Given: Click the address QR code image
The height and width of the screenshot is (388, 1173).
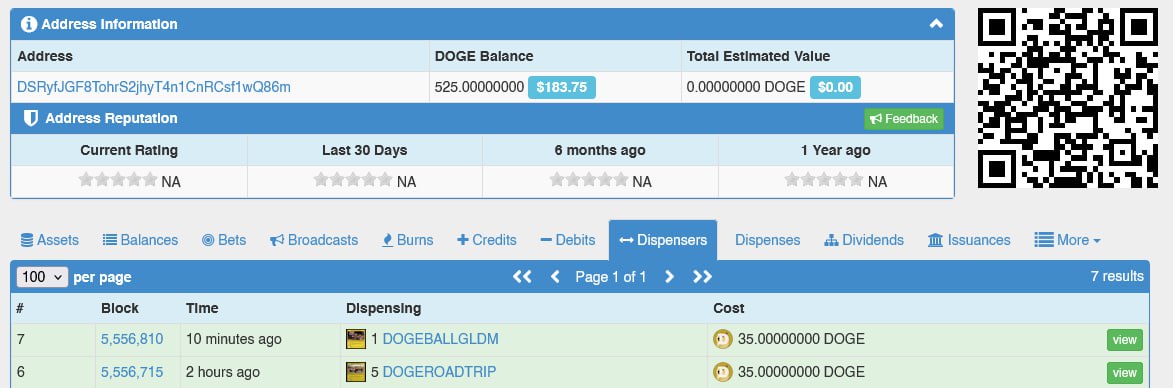Looking at the screenshot, I should pos(1068,98).
